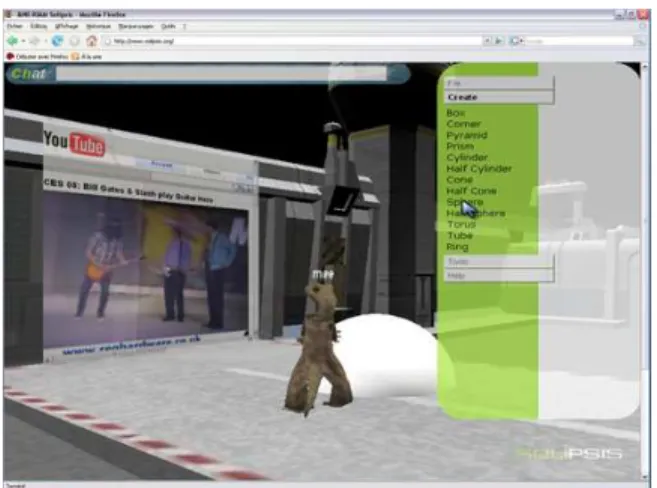Image resolution: width=657 pixels, height=488 pixels.
Task: Select Prism from the Create list
Action: pos(460,146)
